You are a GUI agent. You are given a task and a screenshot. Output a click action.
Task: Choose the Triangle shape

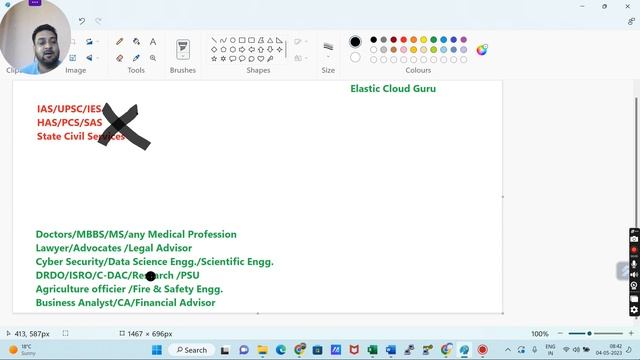coord(270,40)
